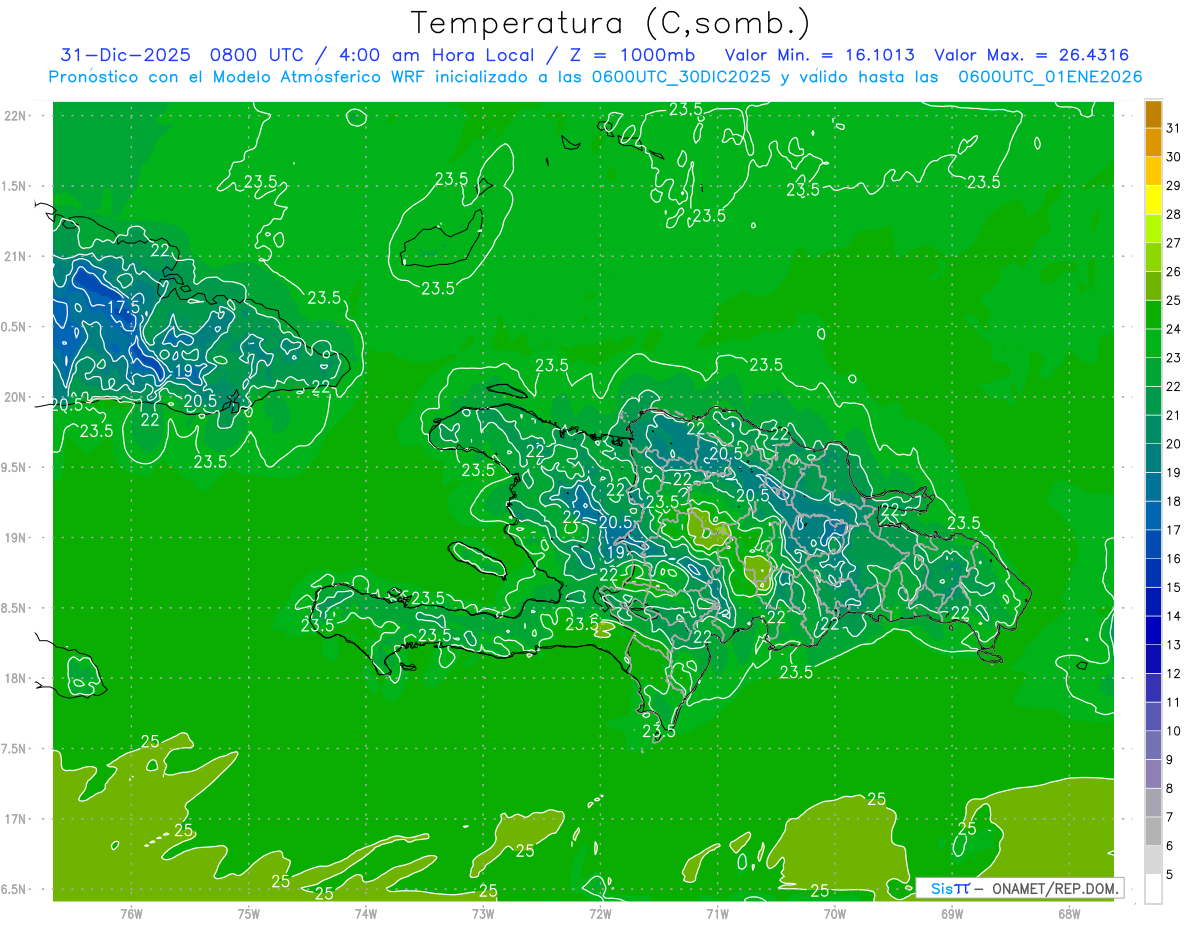Click the '17N' latitude axis label

pos(17,819)
